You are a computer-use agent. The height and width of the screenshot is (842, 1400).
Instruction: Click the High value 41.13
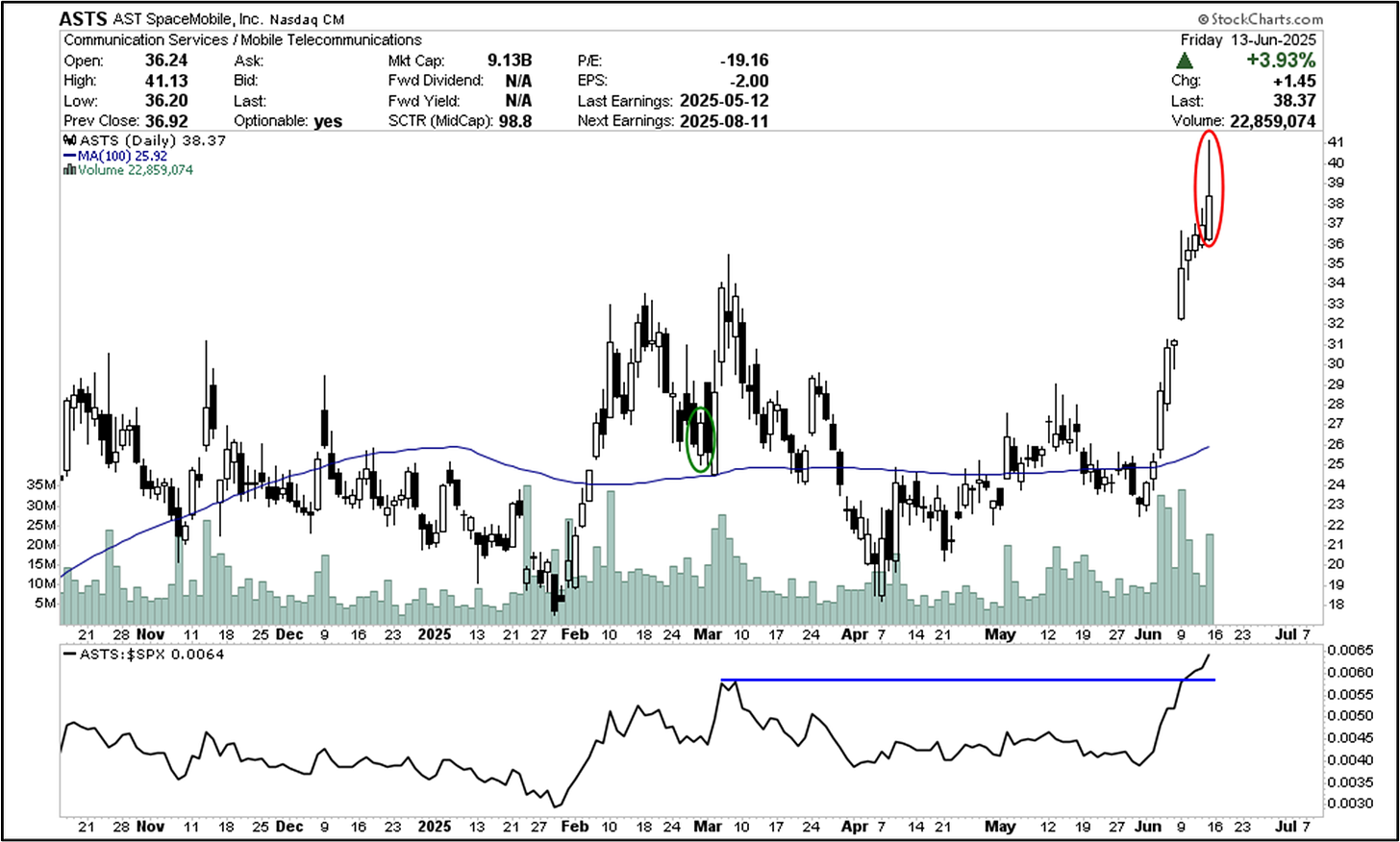point(166,81)
